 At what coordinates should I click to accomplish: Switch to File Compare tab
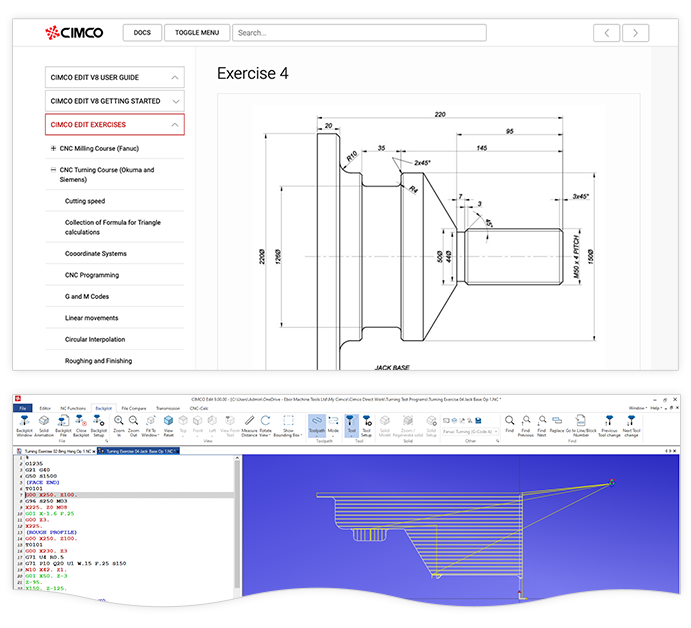pyautogui.click(x=134, y=408)
